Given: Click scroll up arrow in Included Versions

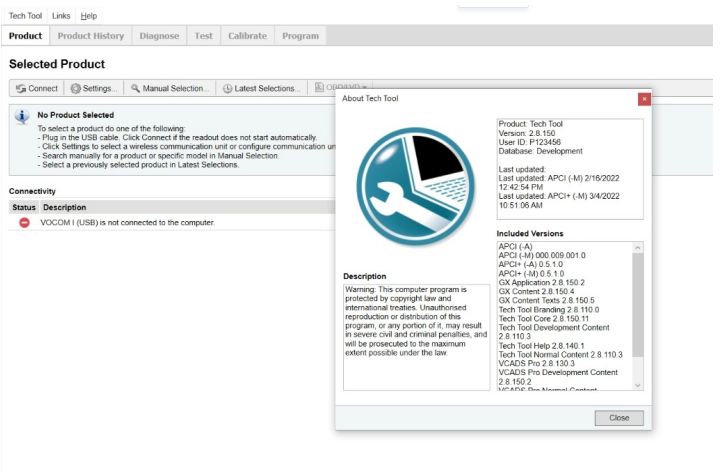Looking at the screenshot, I should click(x=638, y=247).
